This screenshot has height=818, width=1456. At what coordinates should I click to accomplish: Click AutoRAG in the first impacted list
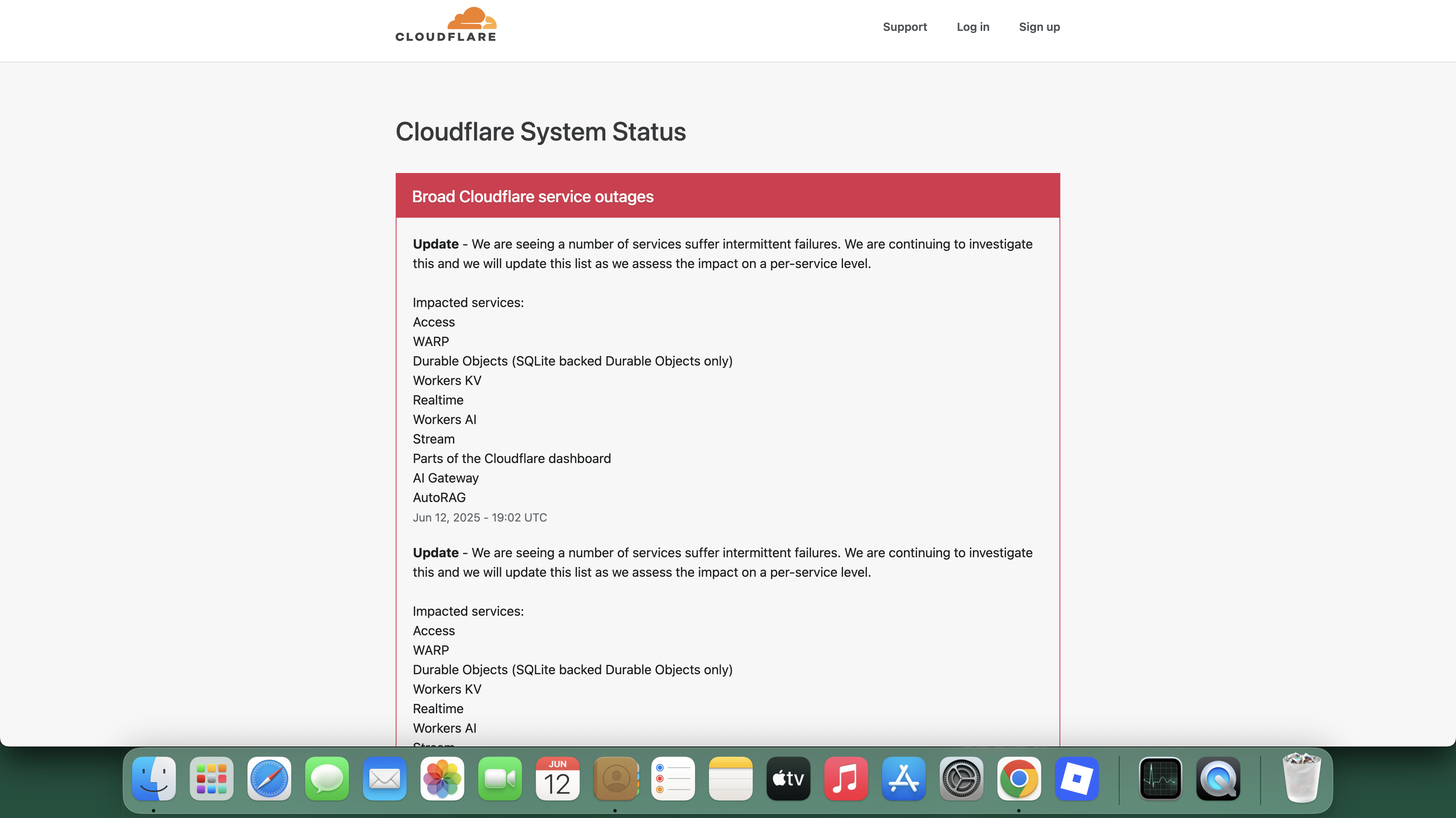439,498
